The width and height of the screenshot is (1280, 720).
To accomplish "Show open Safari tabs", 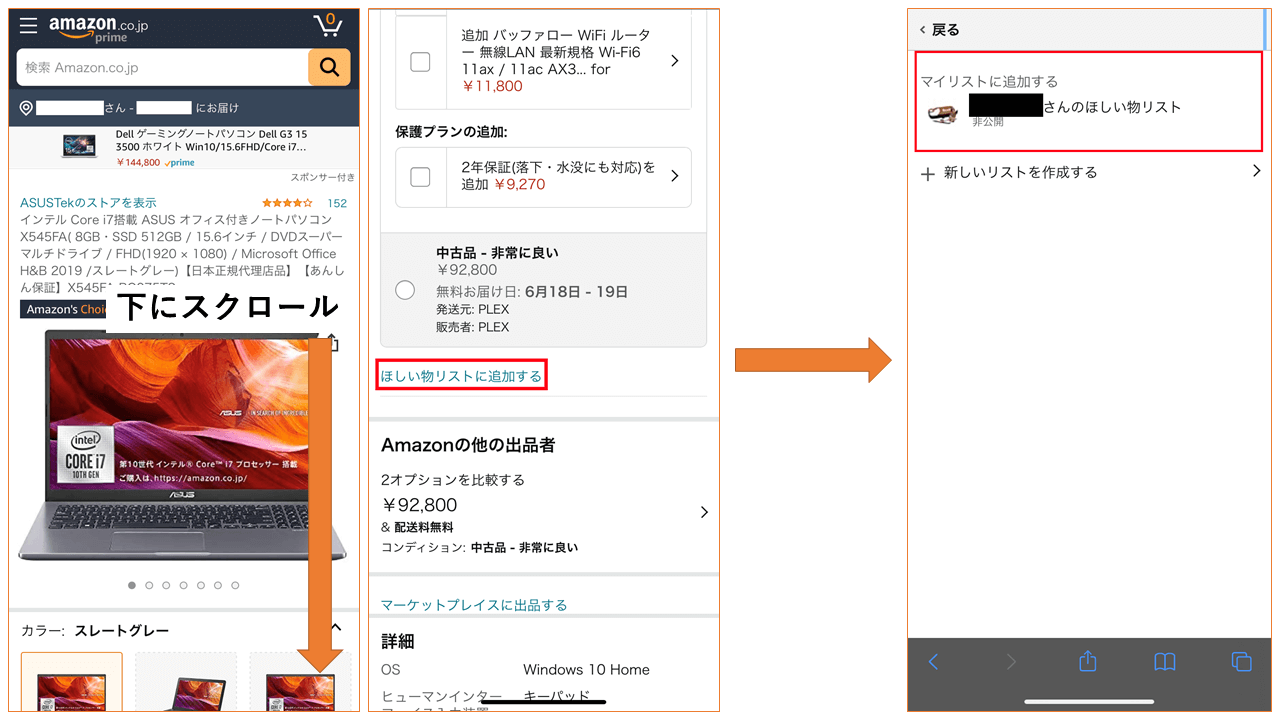I will 1241,661.
